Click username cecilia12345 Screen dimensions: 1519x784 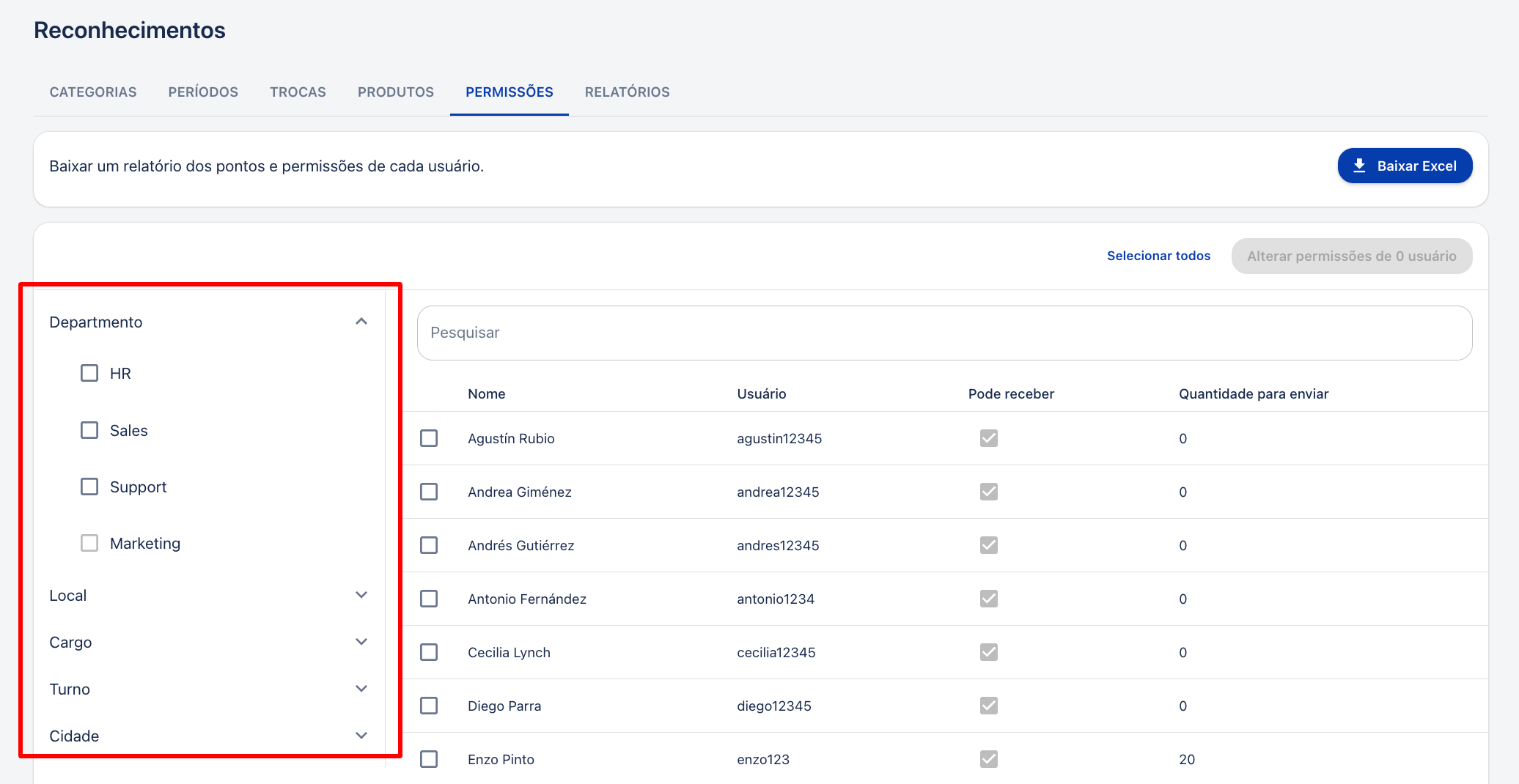tap(776, 652)
